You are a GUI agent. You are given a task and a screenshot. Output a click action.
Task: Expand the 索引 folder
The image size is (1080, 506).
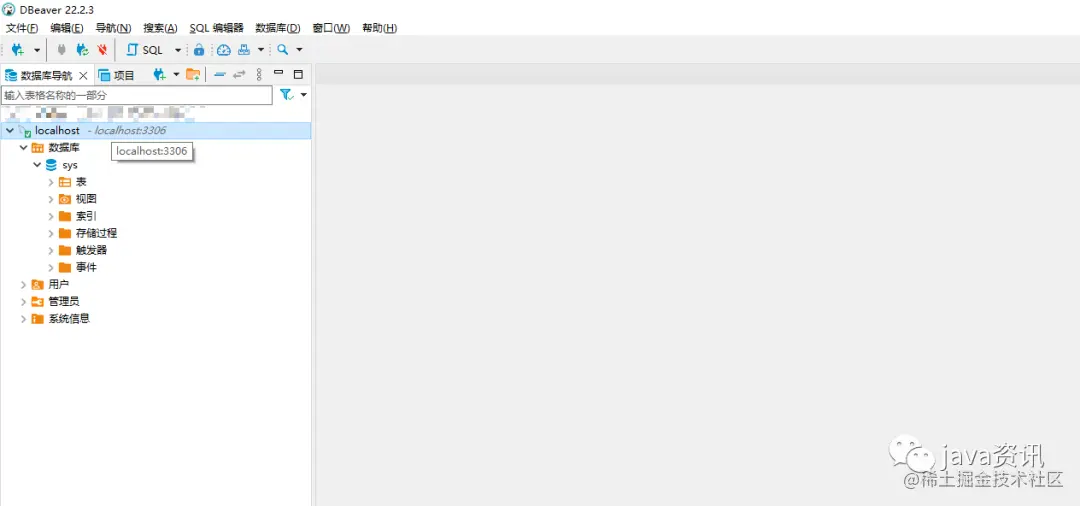(x=51, y=216)
